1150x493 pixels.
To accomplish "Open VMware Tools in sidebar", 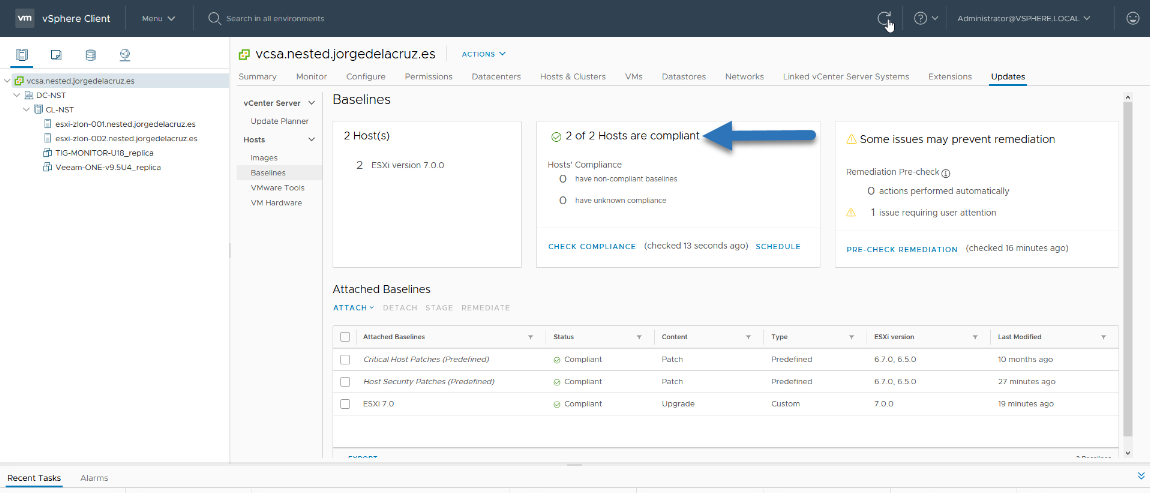I will [277, 188].
